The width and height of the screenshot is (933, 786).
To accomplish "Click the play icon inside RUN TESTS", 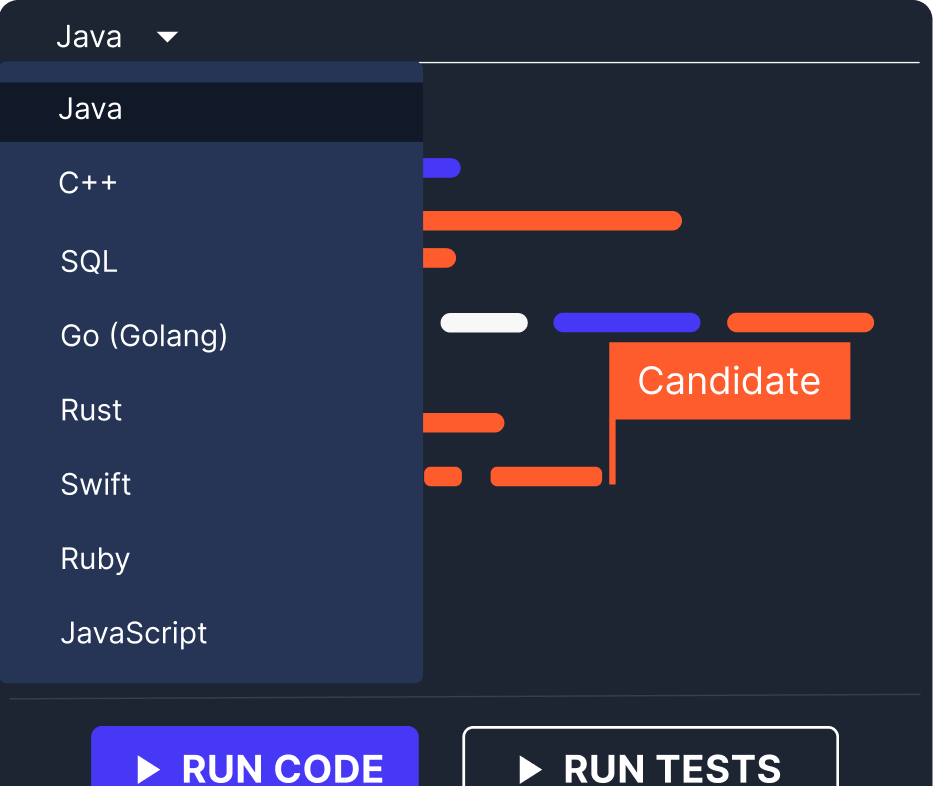I will pos(528,770).
